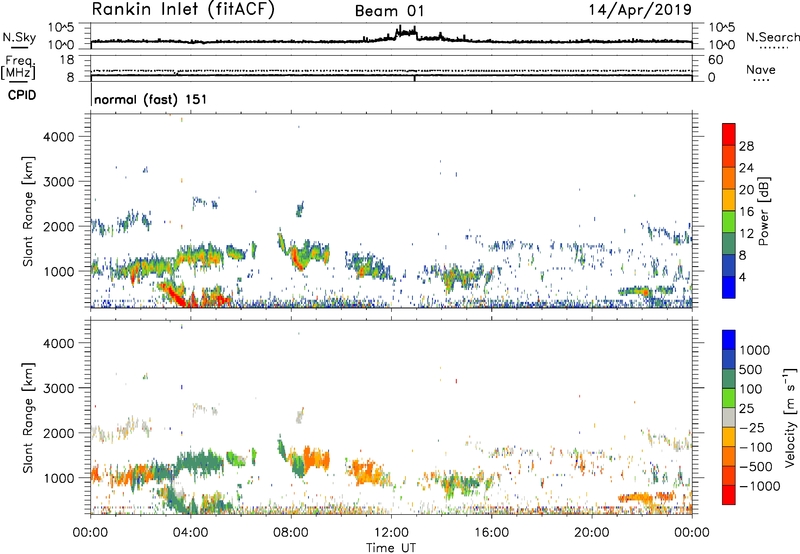Click the date "14/Apr/2019"
Screen dimensions: 800x554
(x=640, y=10)
